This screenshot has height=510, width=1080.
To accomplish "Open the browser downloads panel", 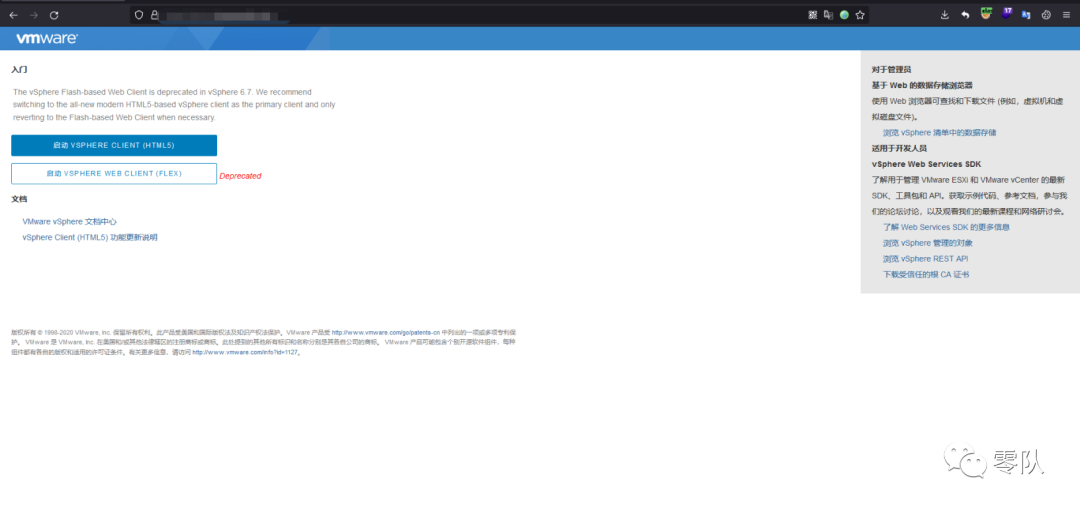I will click(944, 14).
